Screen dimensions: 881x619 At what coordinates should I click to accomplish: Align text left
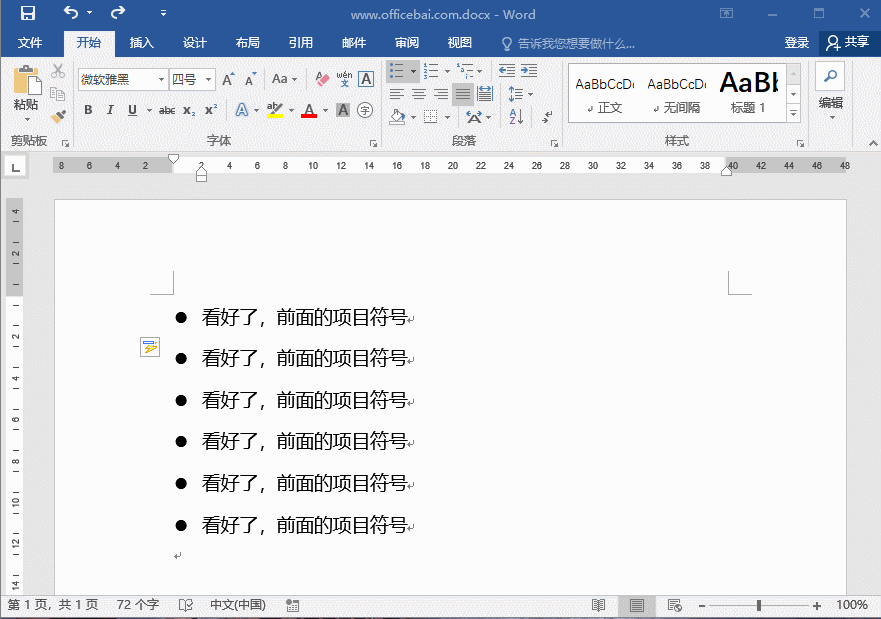tap(397, 94)
